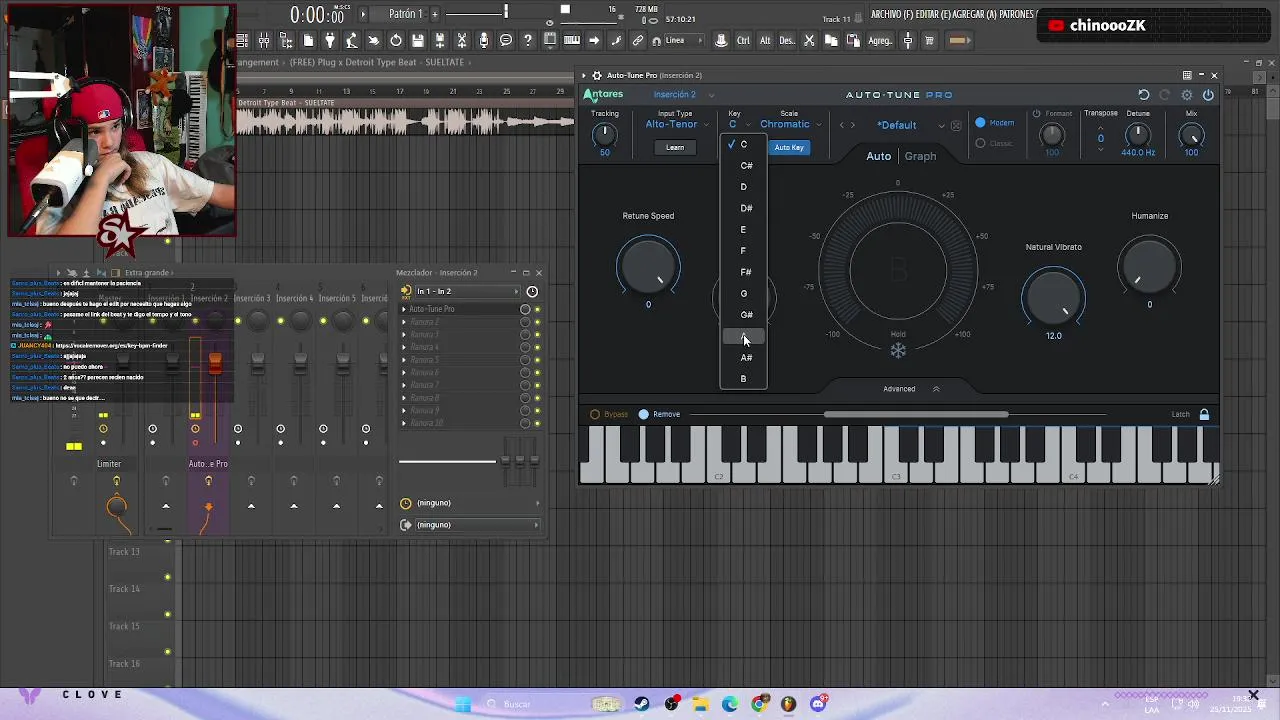Screen dimensions: 1280x720
Task: Click the Hold snowflake freeze icon
Action: (898, 350)
